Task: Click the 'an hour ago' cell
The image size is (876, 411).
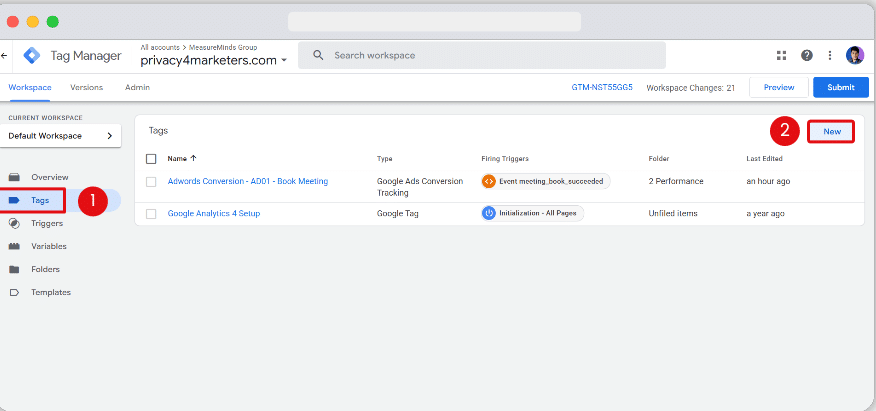Action: [x=768, y=181]
